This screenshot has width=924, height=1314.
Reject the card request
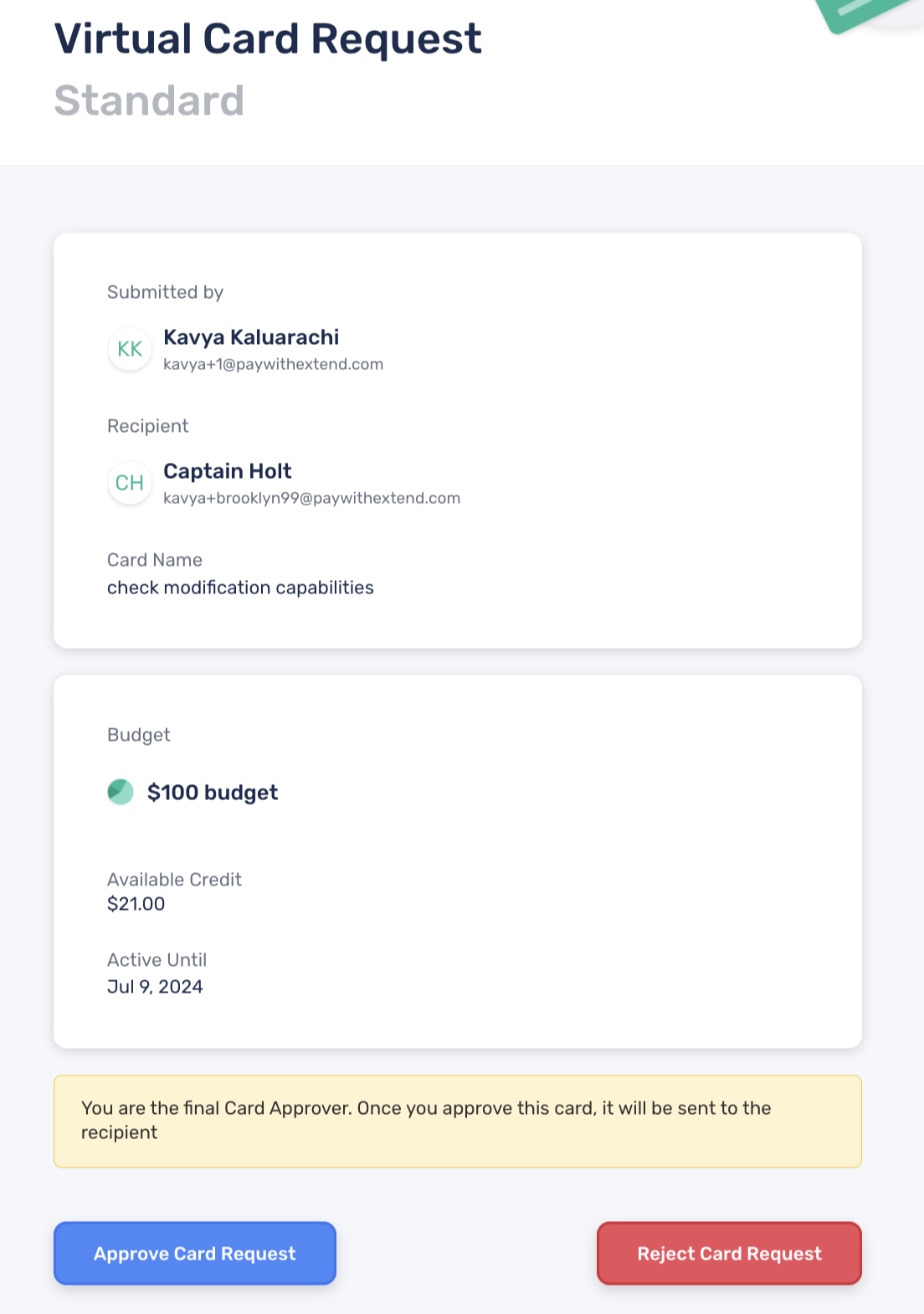point(729,1253)
